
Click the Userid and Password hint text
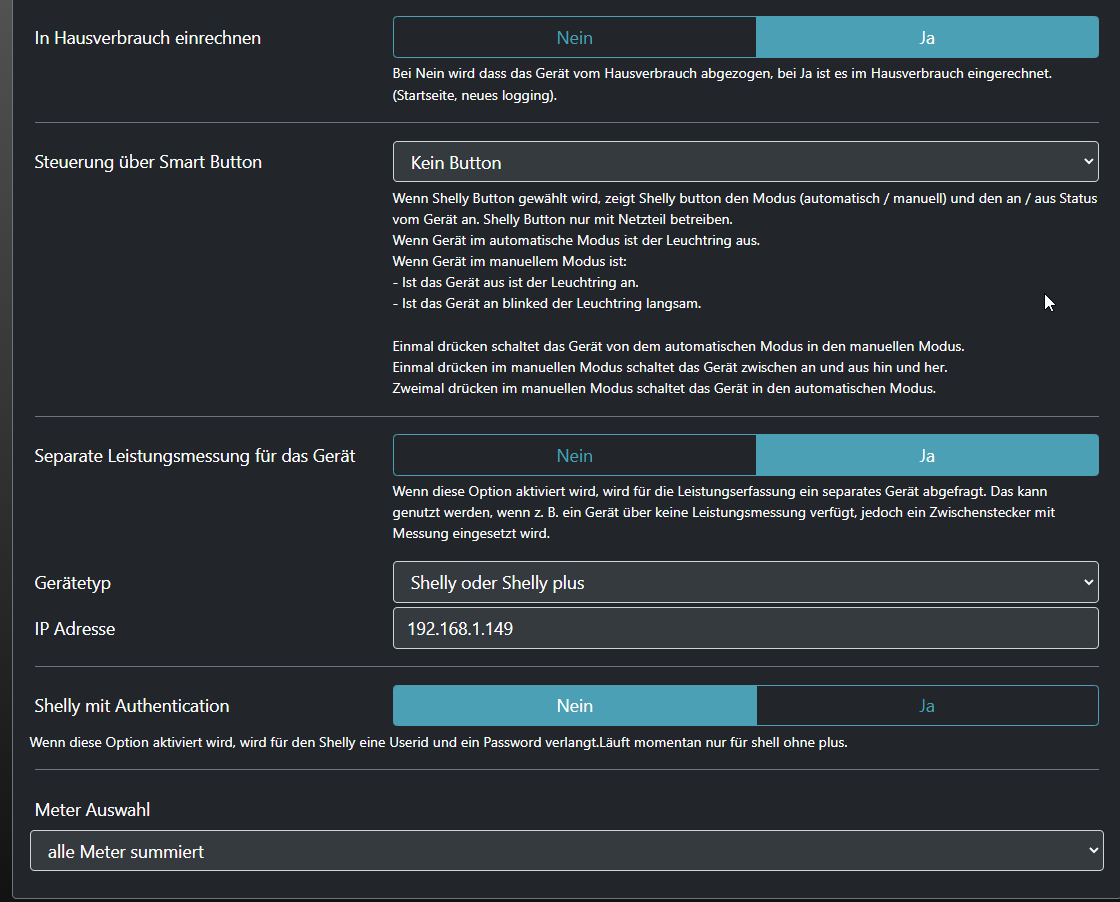438,743
